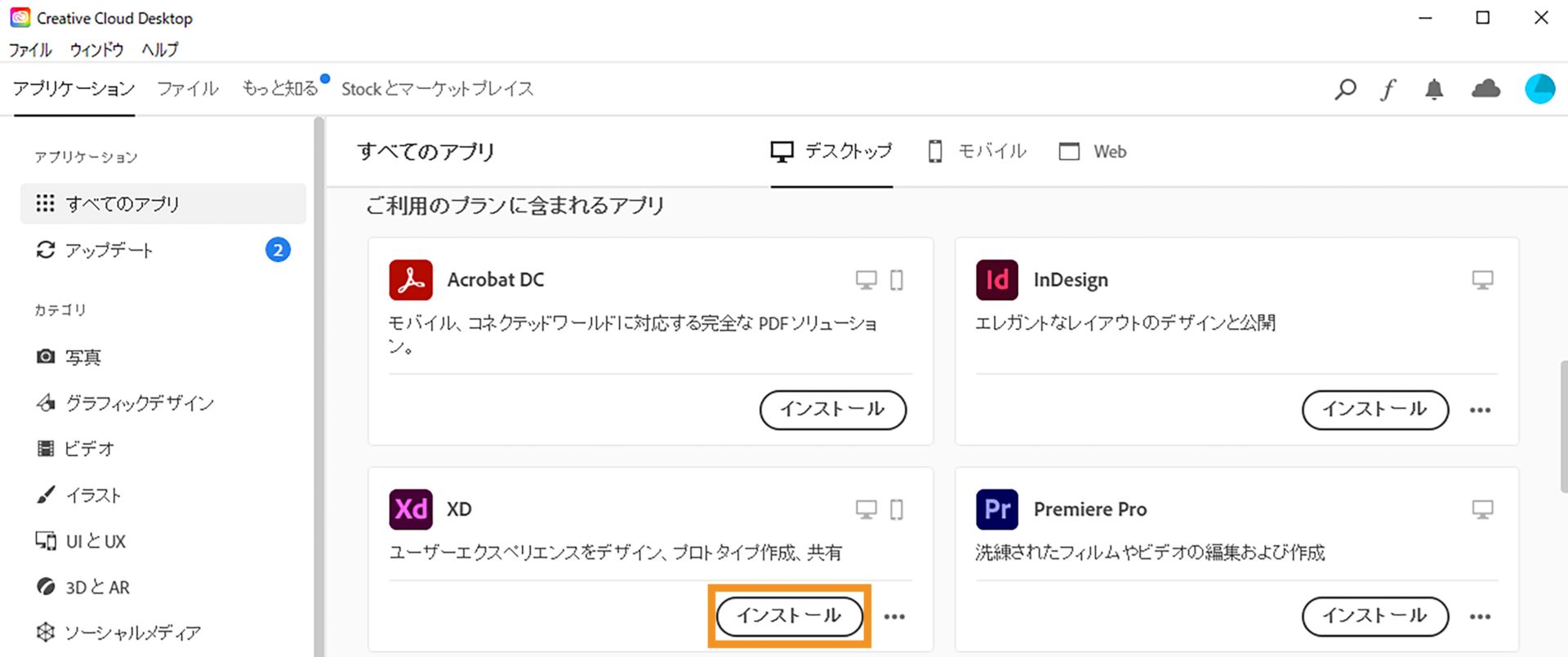Open the cloud sync status icon

pyautogui.click(x=1486, y=88)
